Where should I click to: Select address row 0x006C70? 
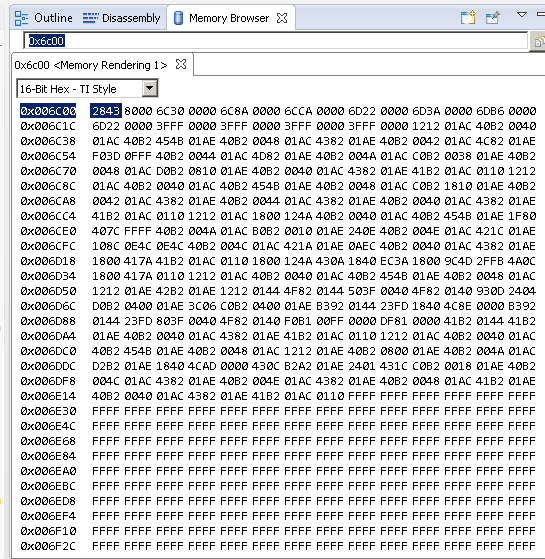pos(48,171)
